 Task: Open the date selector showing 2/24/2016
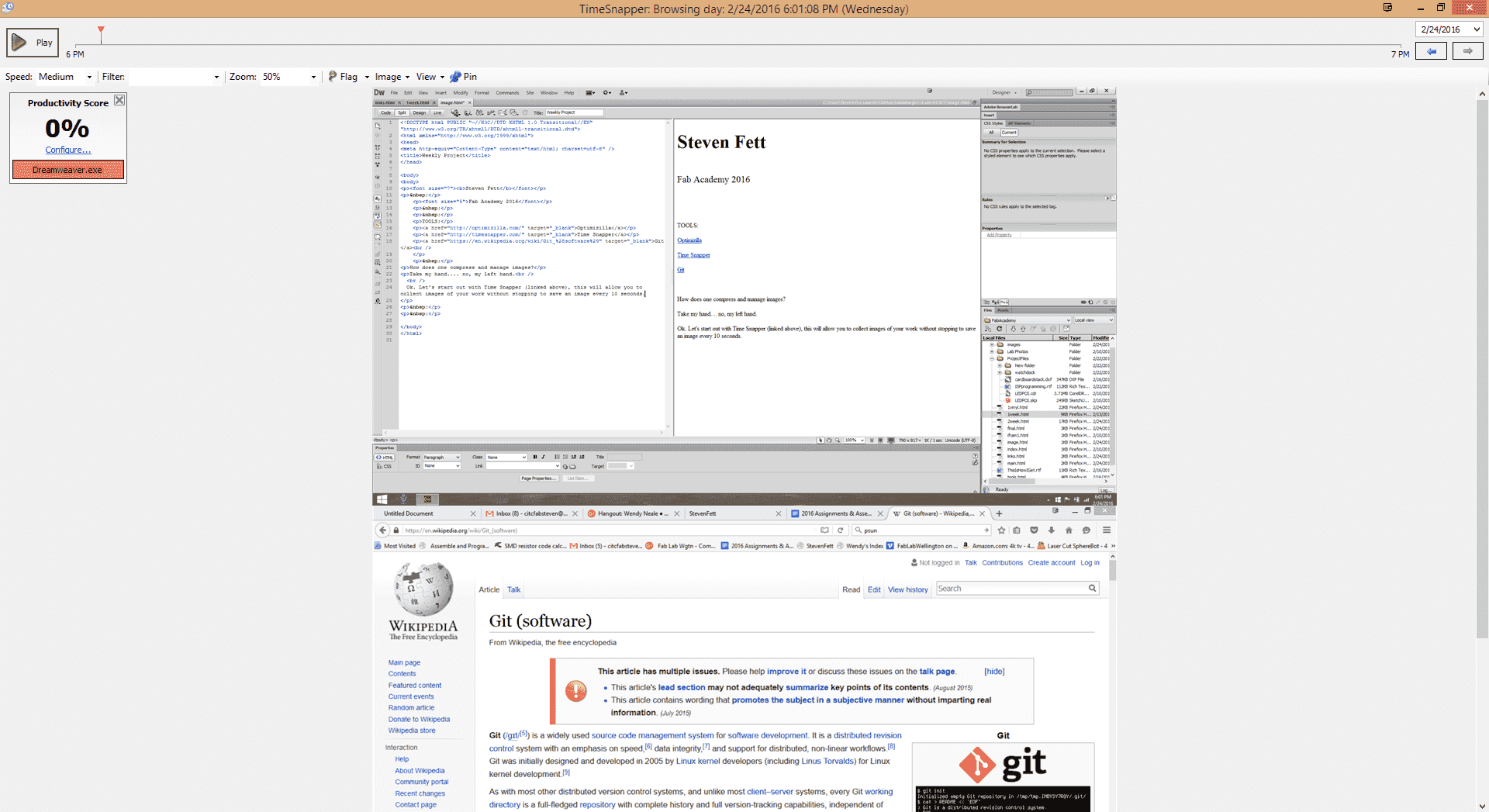click(x=1449, y=29)
